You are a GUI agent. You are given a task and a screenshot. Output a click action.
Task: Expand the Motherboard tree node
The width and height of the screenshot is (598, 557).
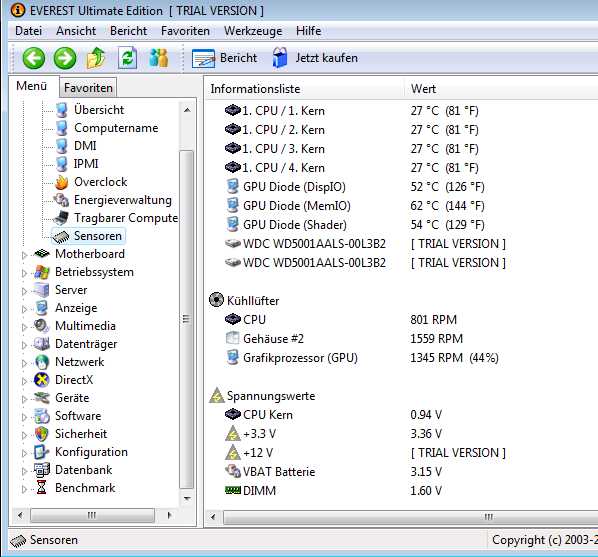tap(24, 255)
